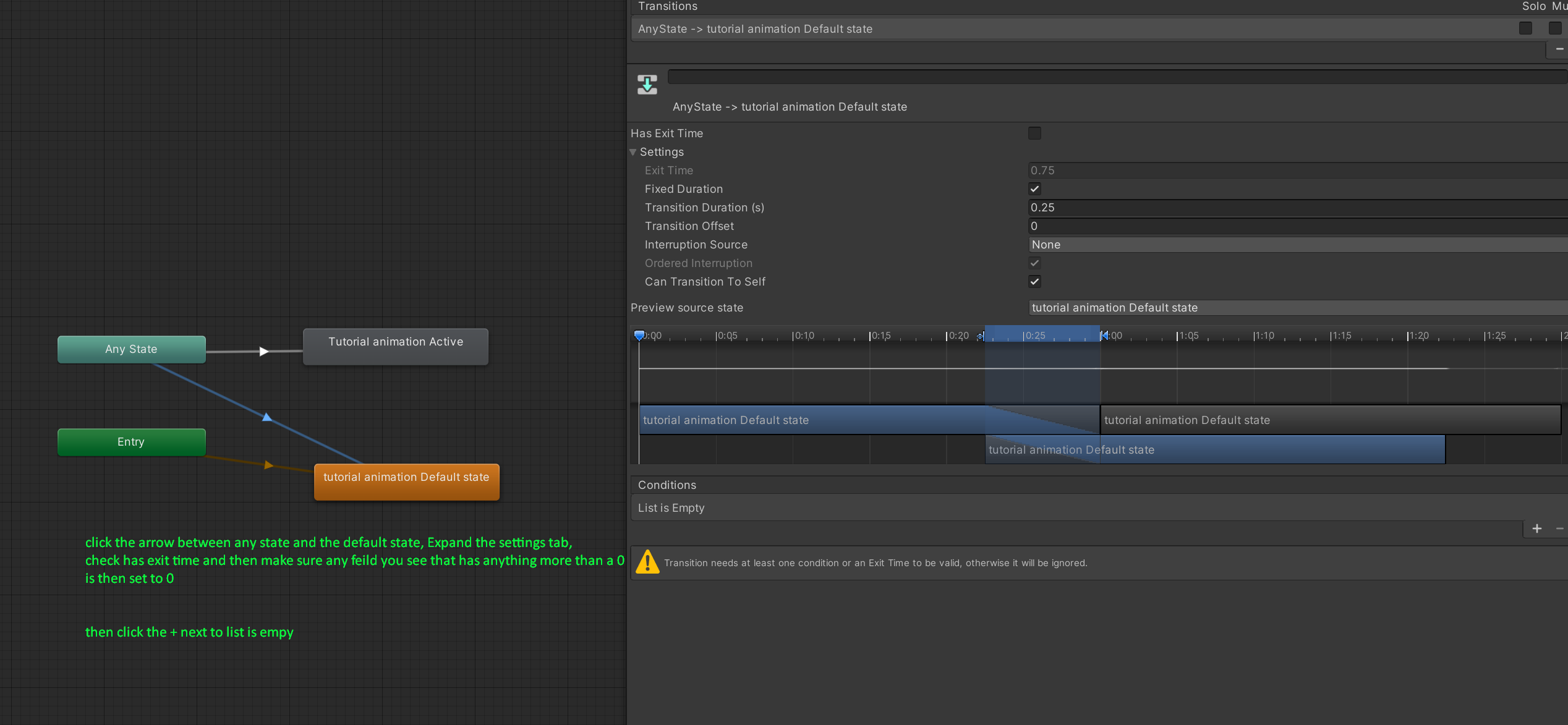Toggle the Can Transition To Self checkbox
This screenshot has height=725, width=1568.
point(1034,281)
